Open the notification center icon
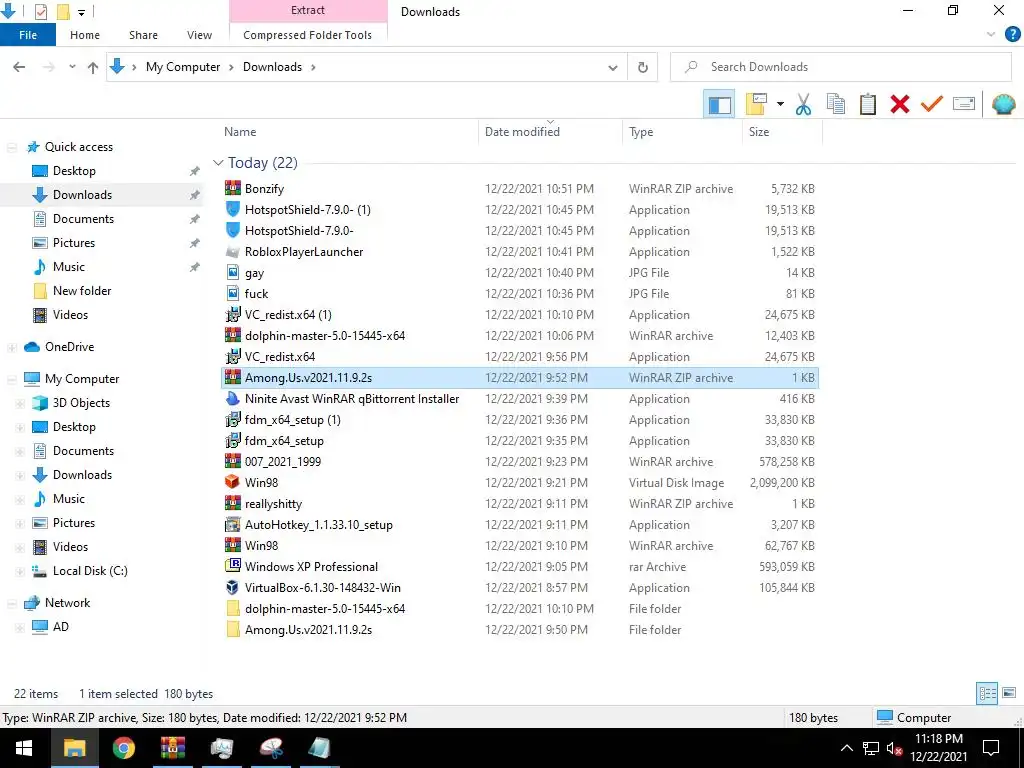This screenshot has width=1024, height=768. point(991,748)
